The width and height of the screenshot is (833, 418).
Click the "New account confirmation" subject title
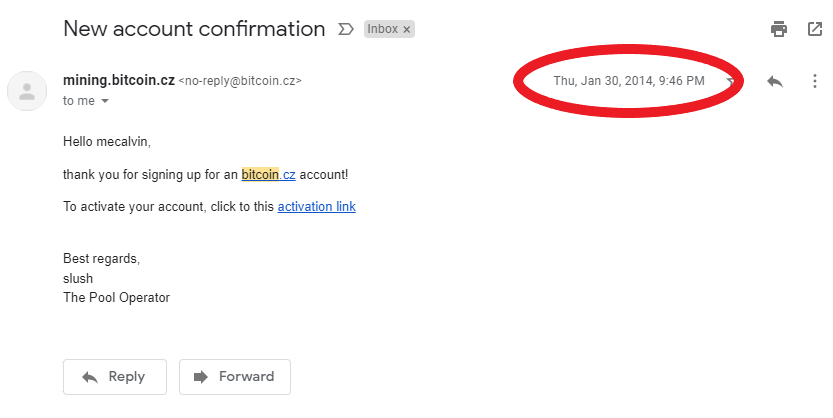[194, 29]
